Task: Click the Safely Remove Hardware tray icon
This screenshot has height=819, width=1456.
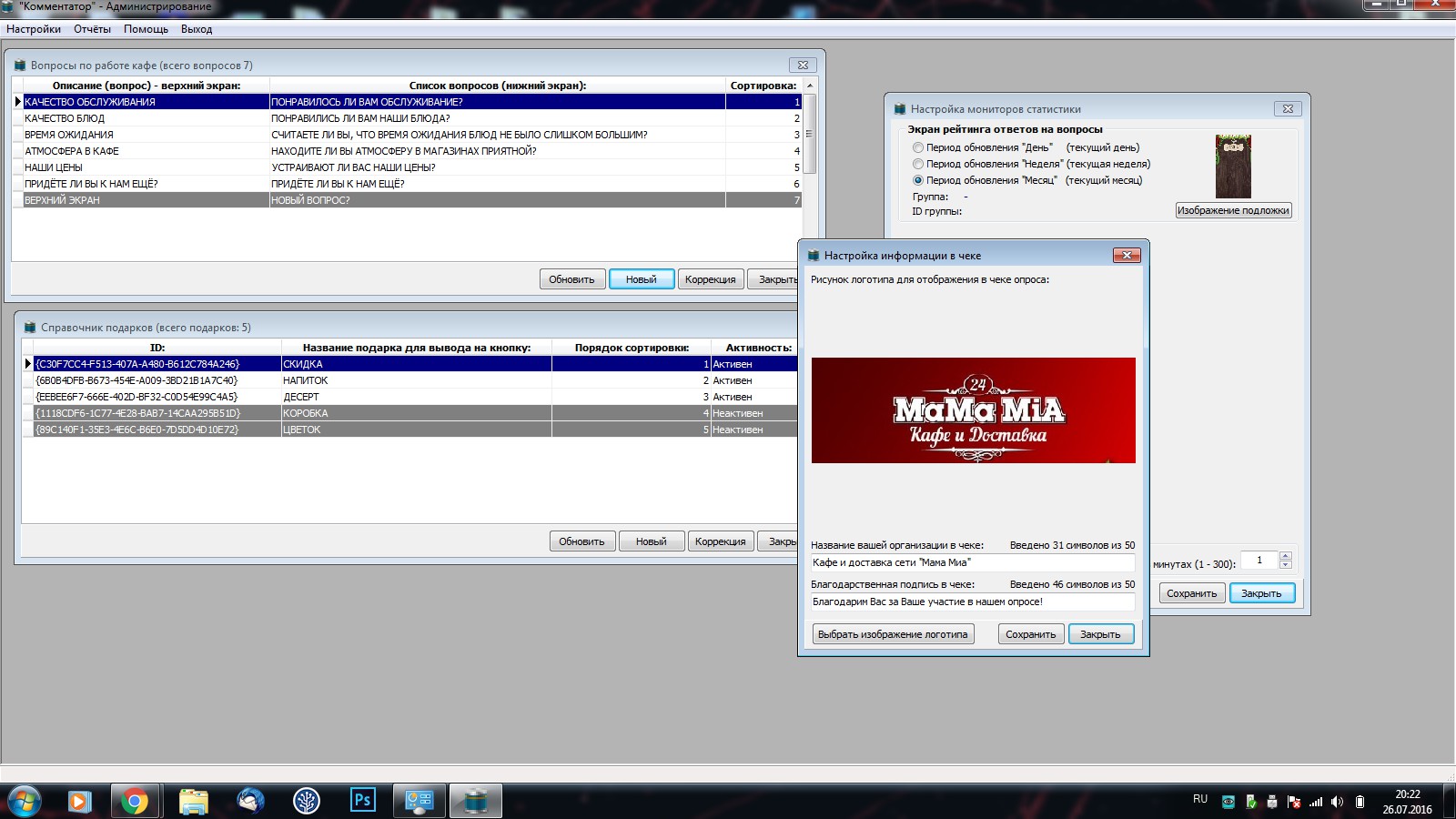Action: (x=1272, y=802)
